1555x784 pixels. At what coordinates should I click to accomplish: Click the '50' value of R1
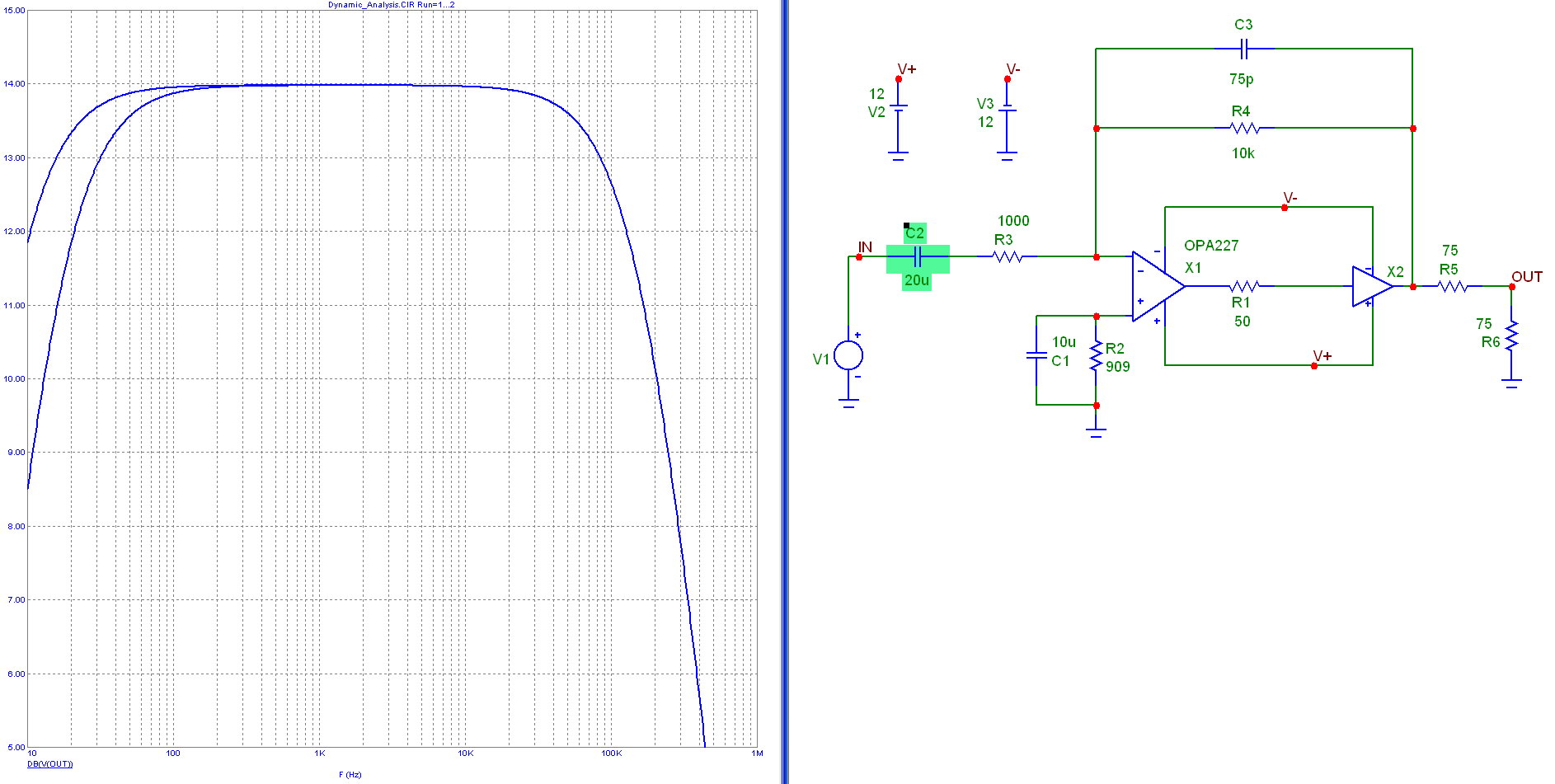[x=1243, y=322]
